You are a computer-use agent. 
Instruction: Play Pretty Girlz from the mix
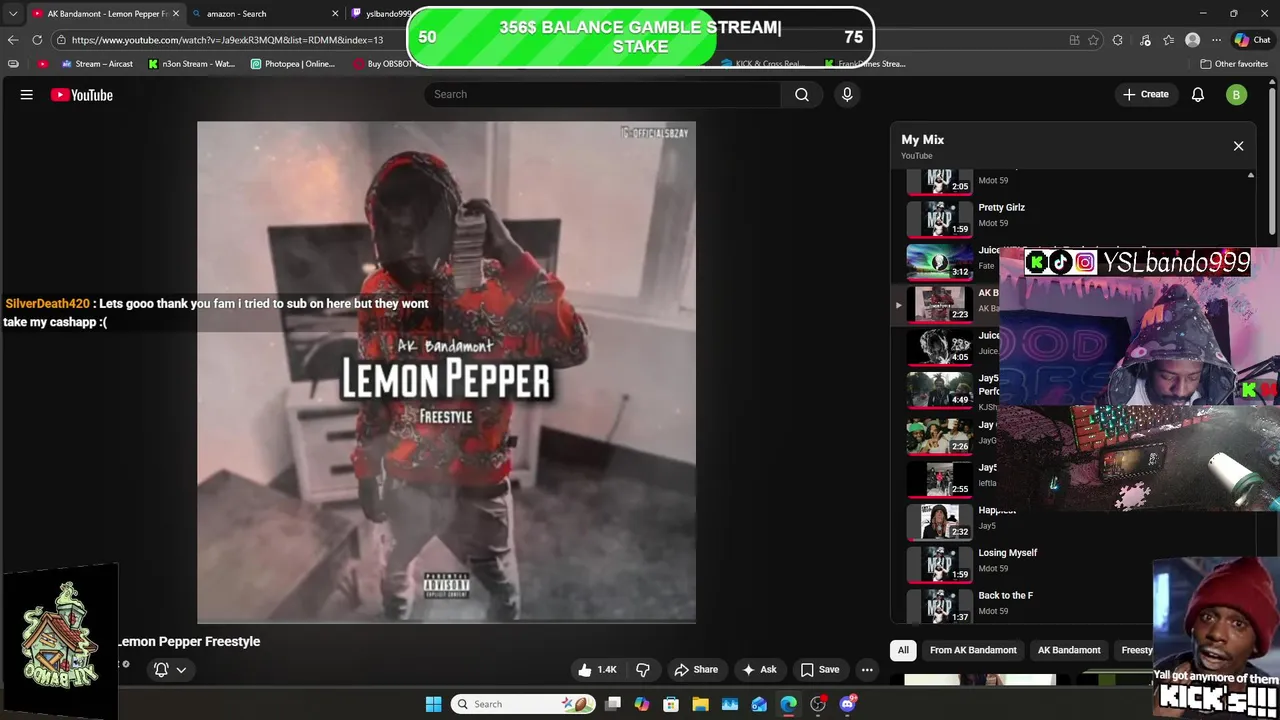pos(1001,208)
